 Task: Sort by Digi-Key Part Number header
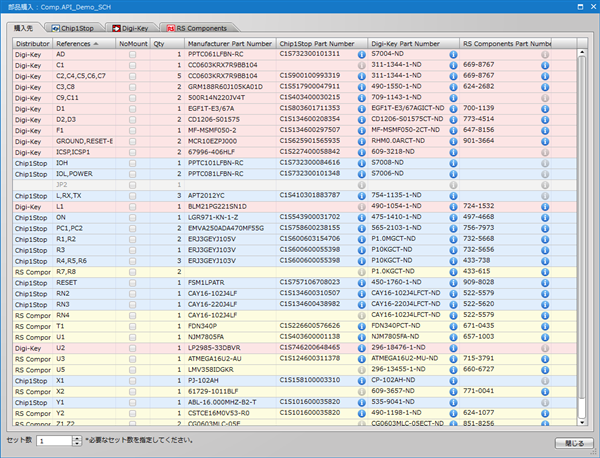[414, 44]
